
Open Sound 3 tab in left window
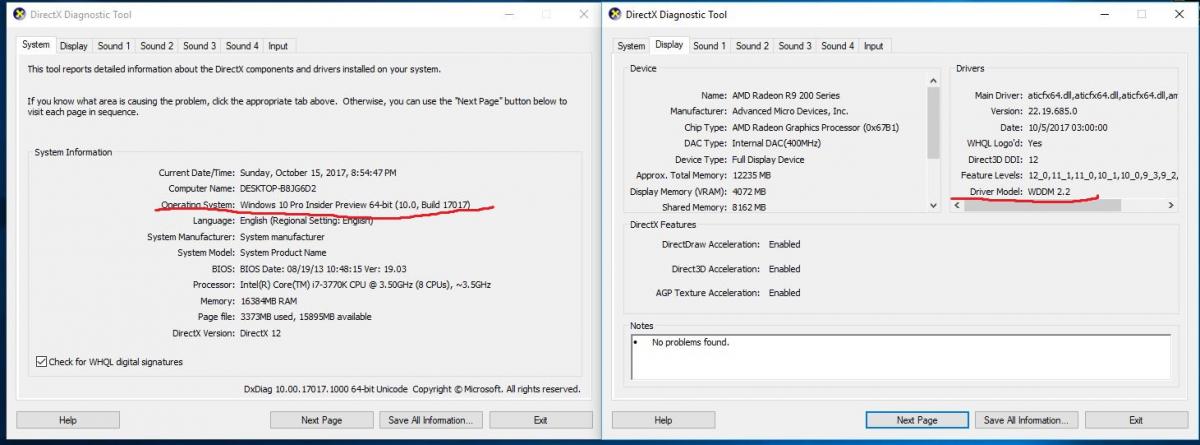(x=199, y=46)
